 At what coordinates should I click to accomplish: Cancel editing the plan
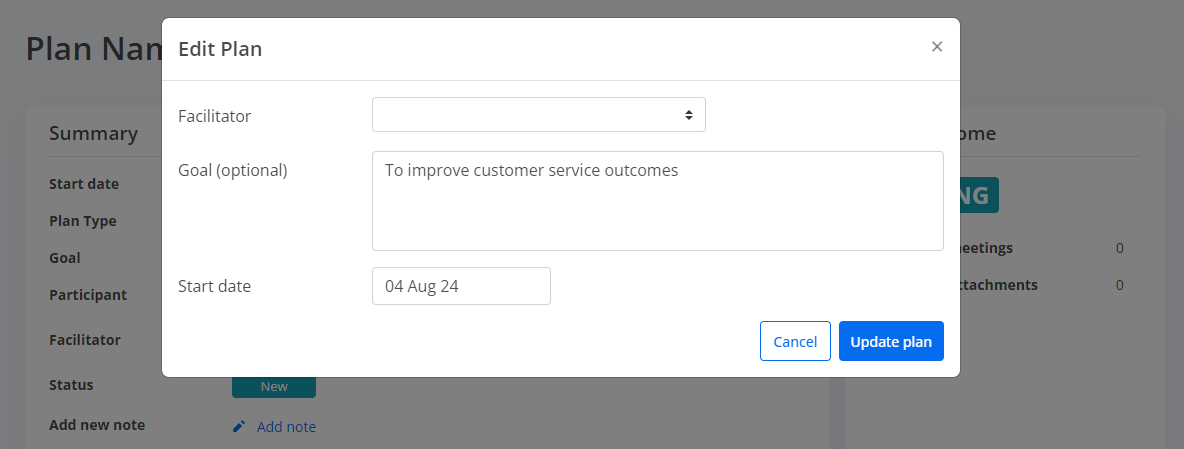pyautogui.click(x=795, y=341)
